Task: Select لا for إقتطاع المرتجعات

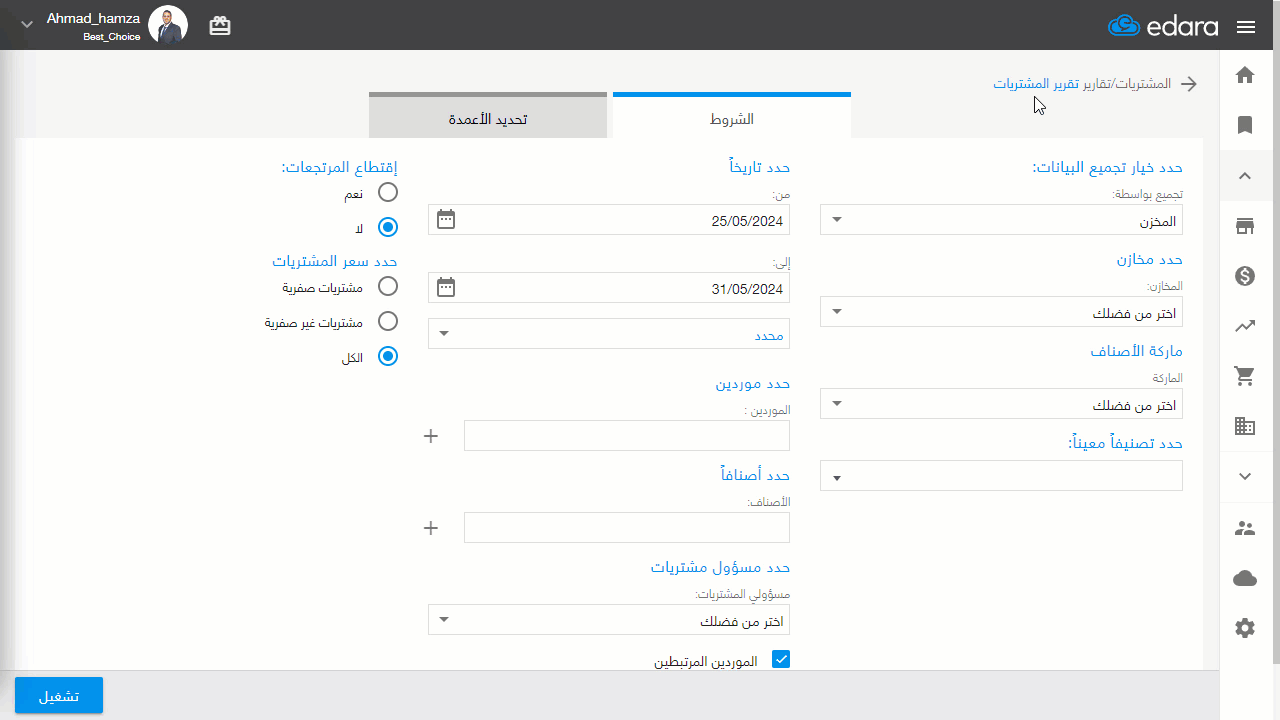Action: tap(388, 227)
